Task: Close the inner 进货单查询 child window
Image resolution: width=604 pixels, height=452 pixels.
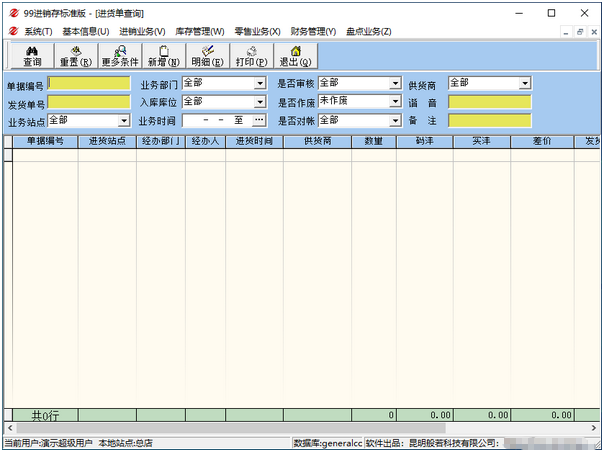Action: coord(594,32)
